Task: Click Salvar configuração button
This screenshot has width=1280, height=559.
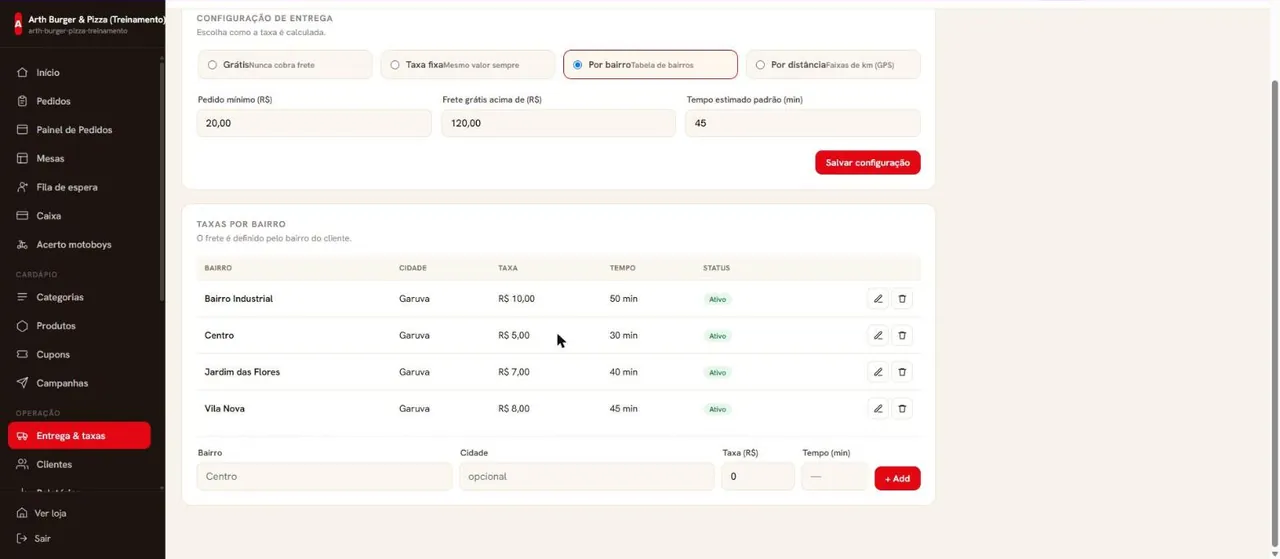Action: tap(868, 162)
